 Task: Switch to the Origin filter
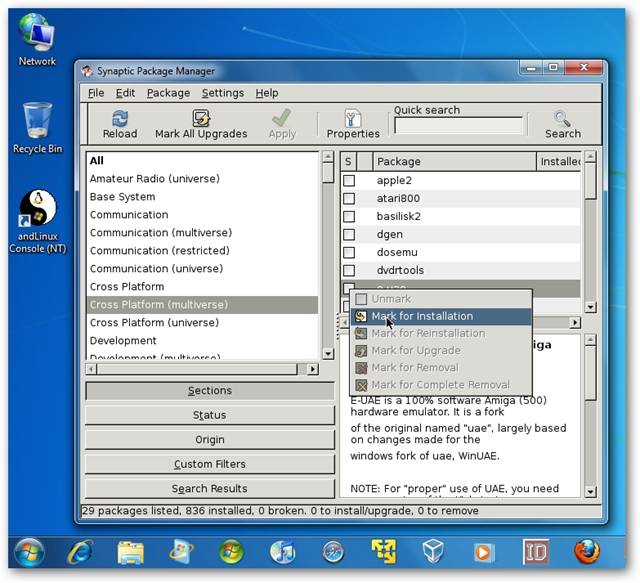click(x=210, y=440)
